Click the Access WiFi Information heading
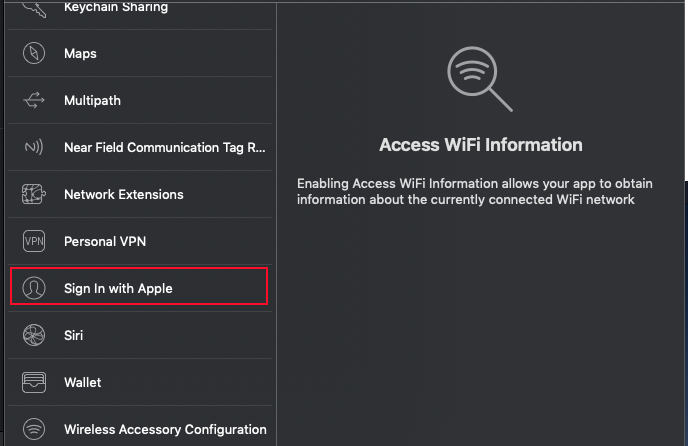 click(480, 145)
